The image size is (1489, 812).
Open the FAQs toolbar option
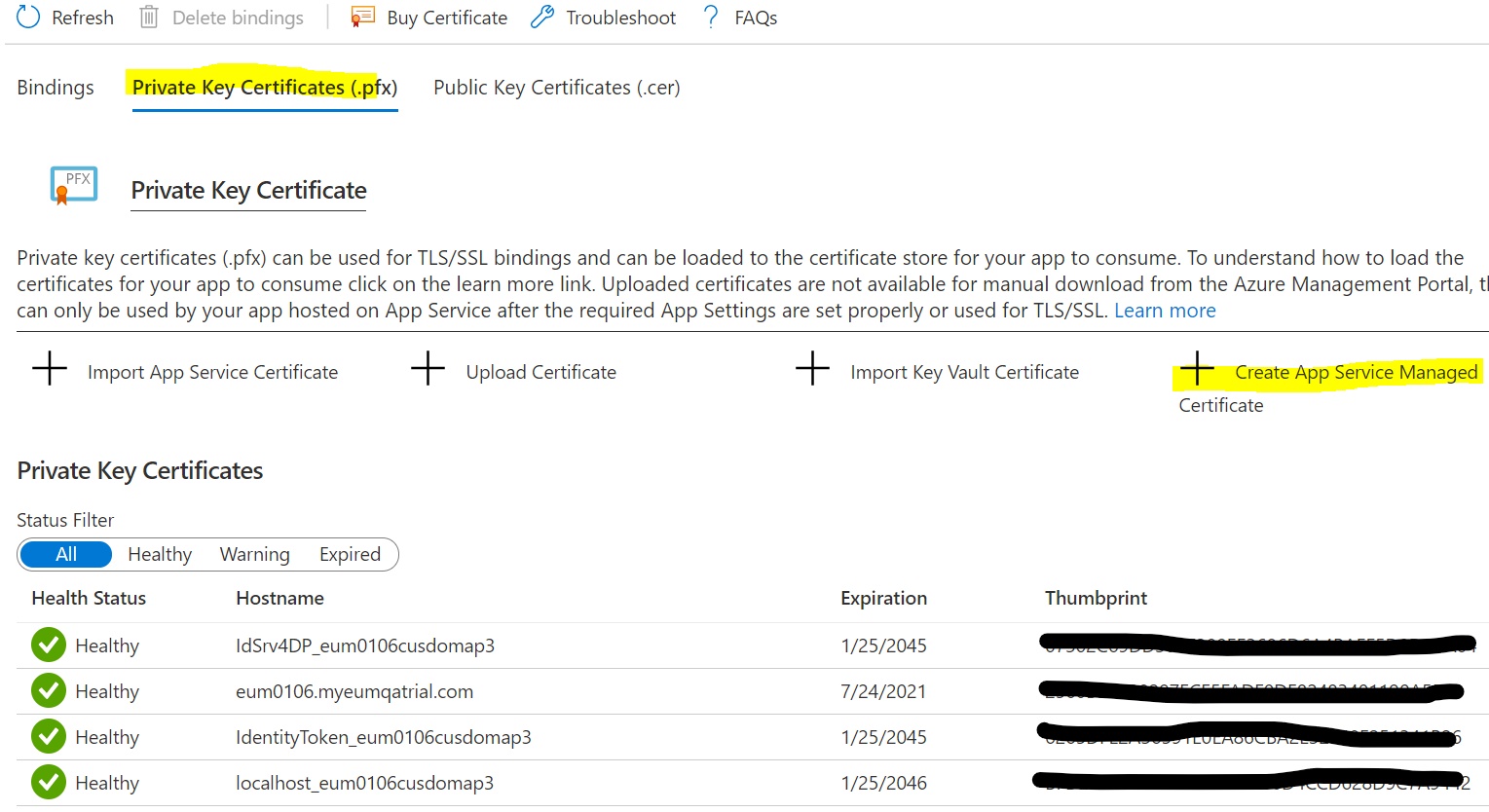pyautogui.click(x=756, y=18)
